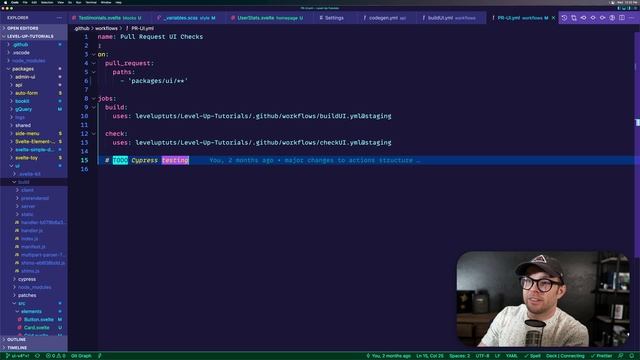The image size is (640, 360).
Task: Change end-of-line sequence via LF status item
Action: [497, 356]
